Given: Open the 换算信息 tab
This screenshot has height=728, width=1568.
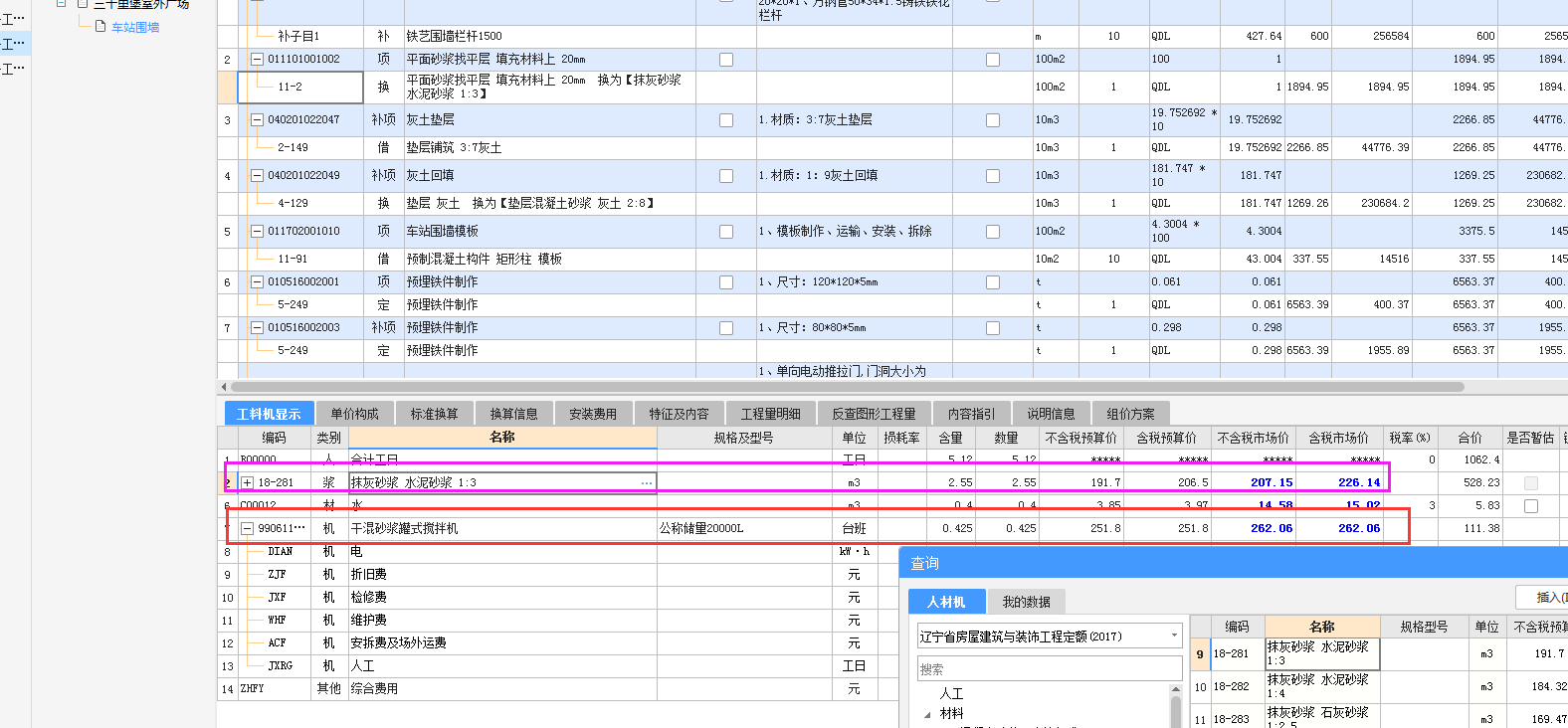Looking at the screenshot, I should pos(514,414).
